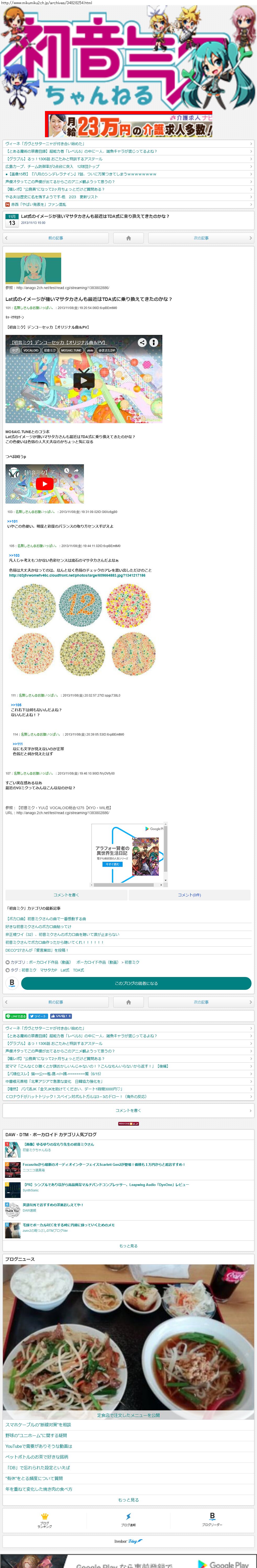Go to 次の記事 in the top navigation bar

tap(201, 238)
